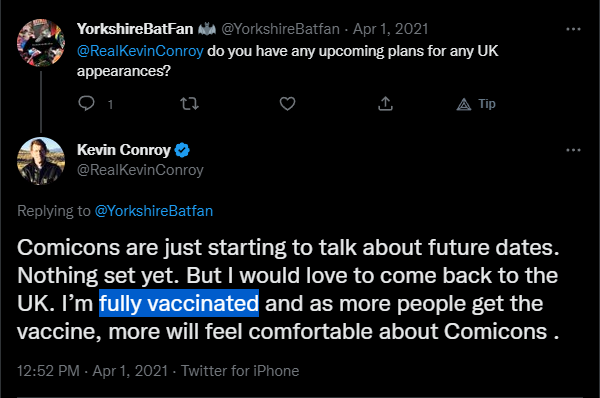The width and height of the screenshot is (600, 398).
Task: Click the Apr 1, 2021 date on first tweet
Action: 390,29
